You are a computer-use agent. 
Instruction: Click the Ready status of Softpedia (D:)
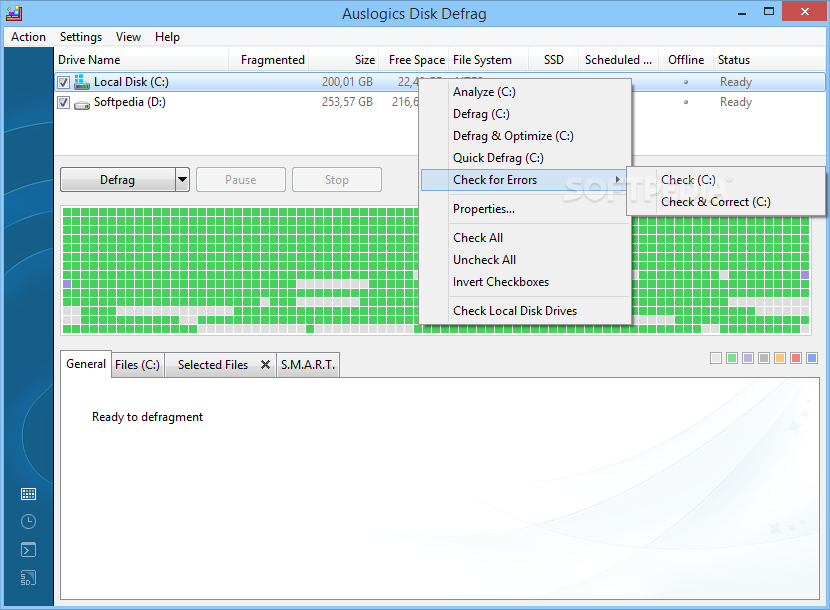click(x=736, y=102)
